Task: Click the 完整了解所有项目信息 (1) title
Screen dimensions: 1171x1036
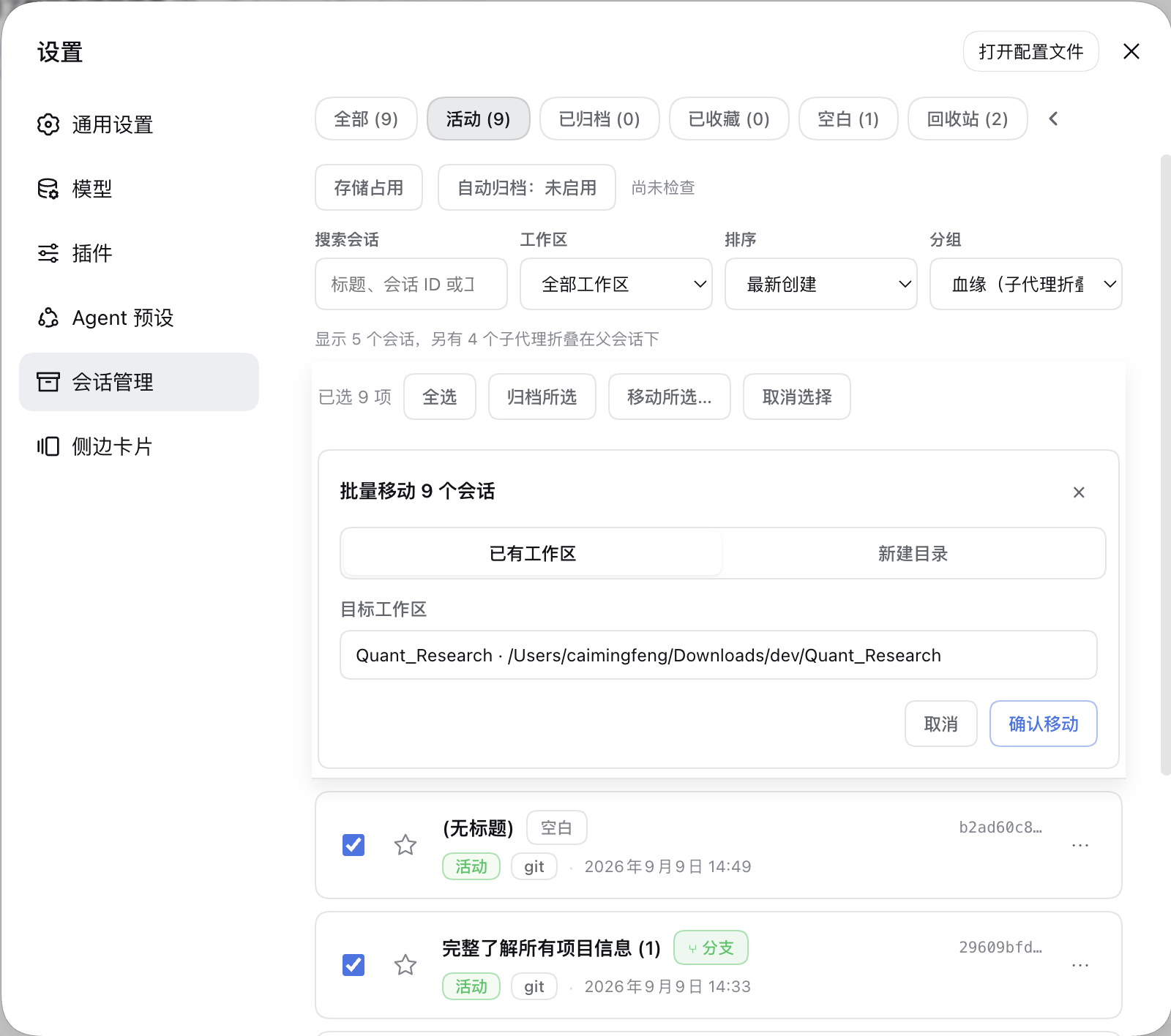Action: (552, 948)
